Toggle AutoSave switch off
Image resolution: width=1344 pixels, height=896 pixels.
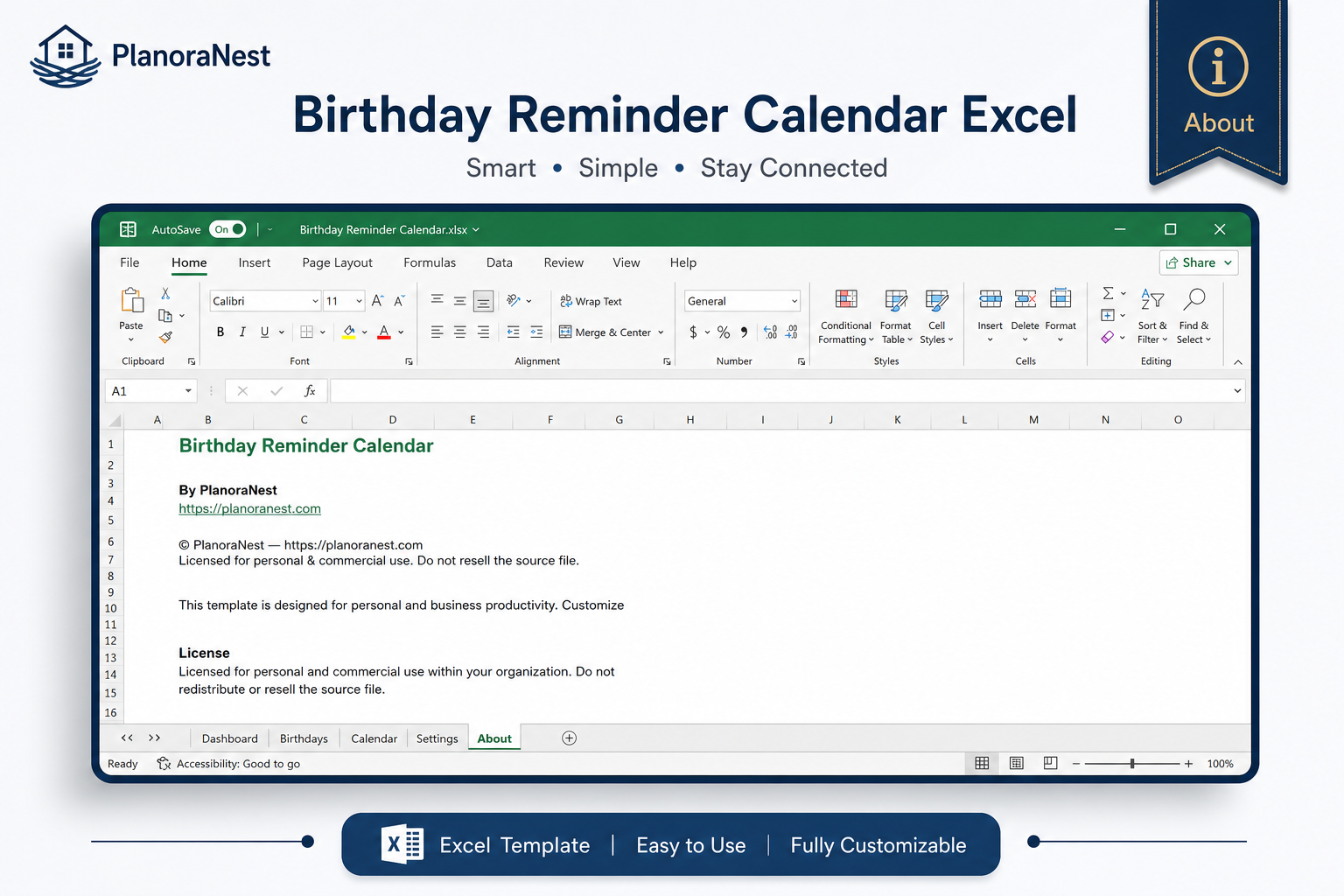click(227, 229)
